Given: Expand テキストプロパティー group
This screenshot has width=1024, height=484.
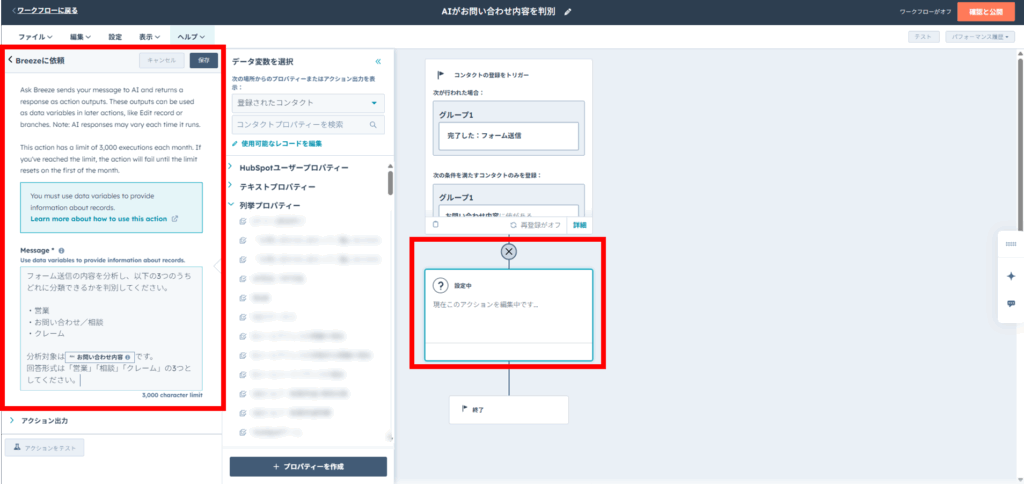Looking at the screenshot, I should [277, 187].
